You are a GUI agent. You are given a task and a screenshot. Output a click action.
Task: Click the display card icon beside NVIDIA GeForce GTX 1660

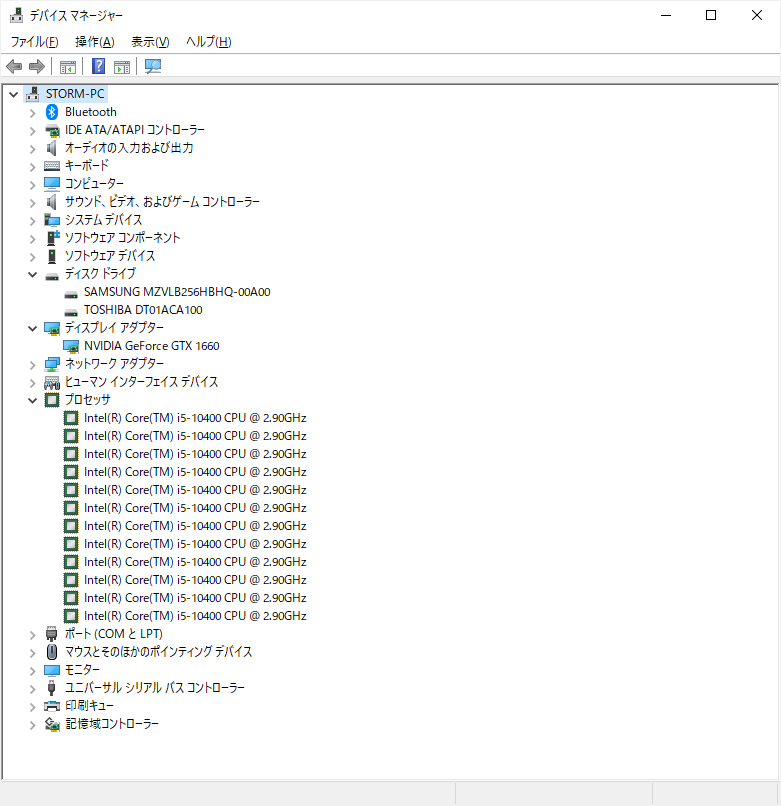[x=71, y=346]
